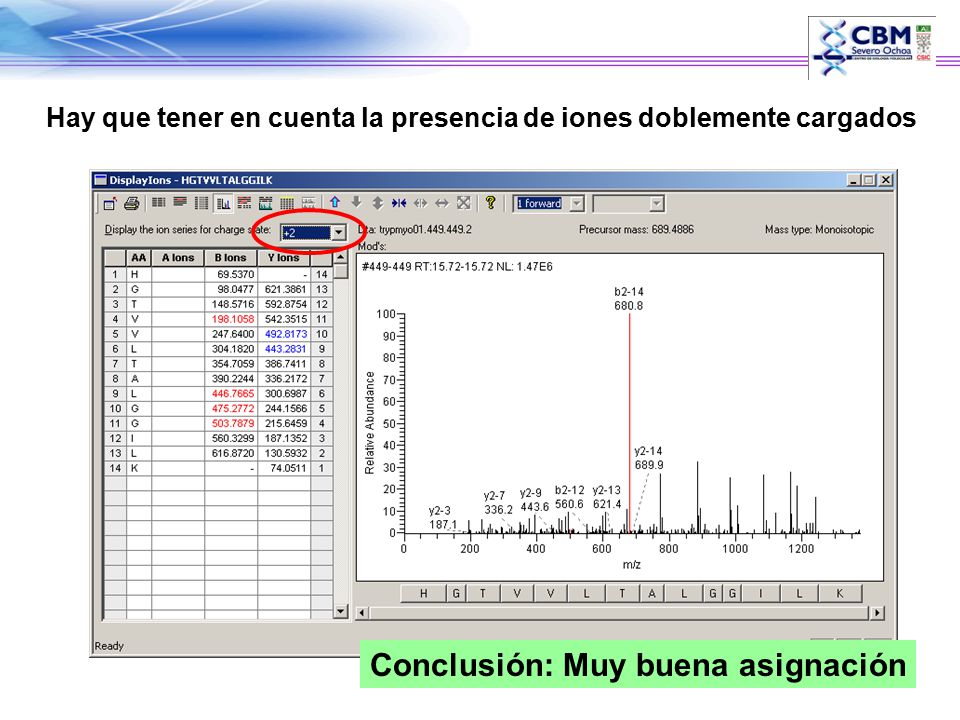Select the red B ion value 198.1058
This screenshot has height=720, width=960.
[x=231, y=319]
